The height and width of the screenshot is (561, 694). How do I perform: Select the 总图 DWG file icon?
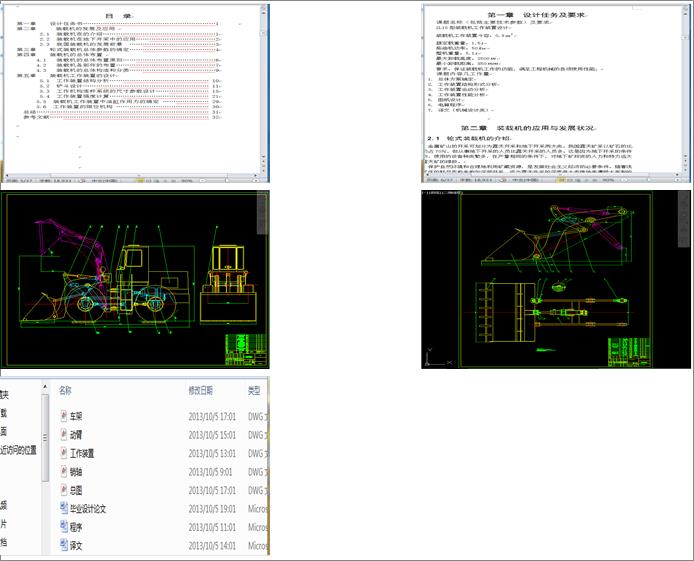64,490
